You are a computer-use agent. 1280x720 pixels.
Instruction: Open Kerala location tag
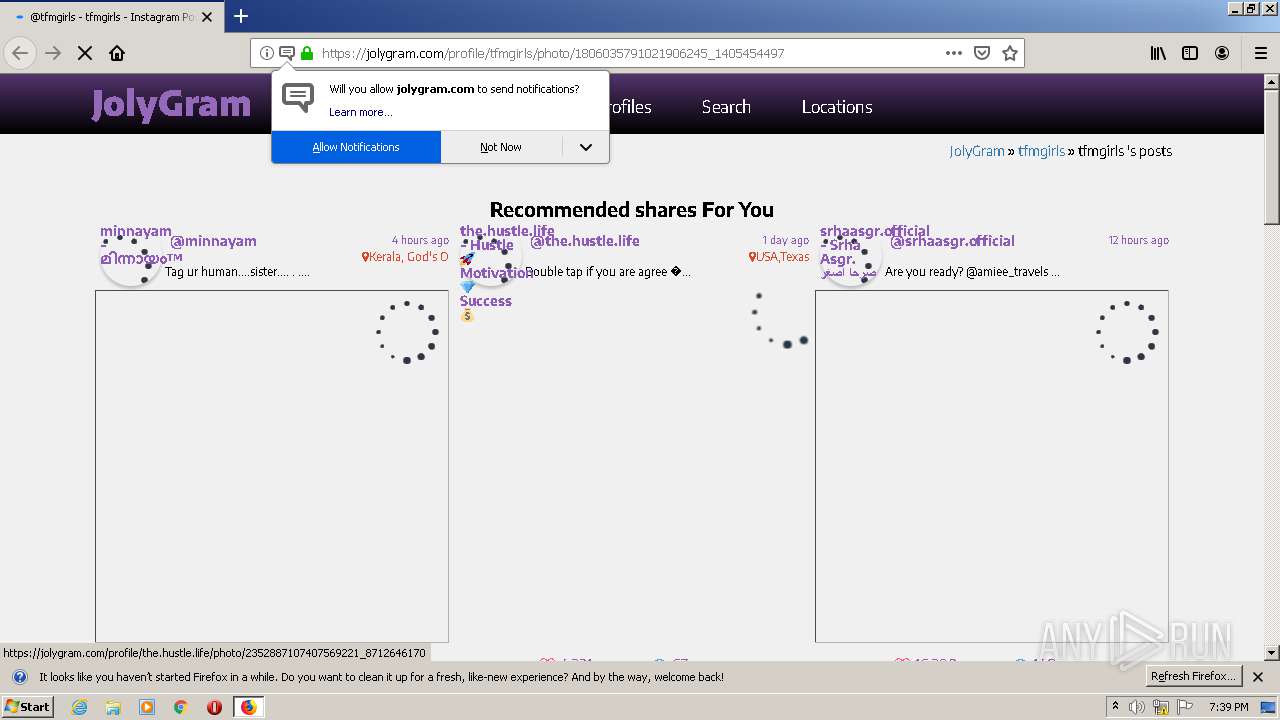point(405,257)
